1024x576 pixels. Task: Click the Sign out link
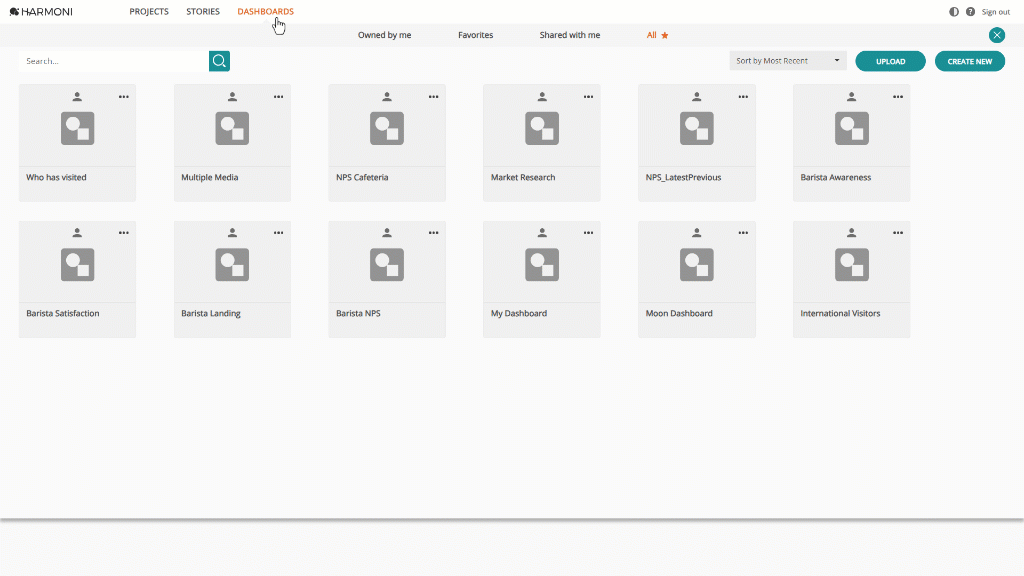tap(995, 12)
